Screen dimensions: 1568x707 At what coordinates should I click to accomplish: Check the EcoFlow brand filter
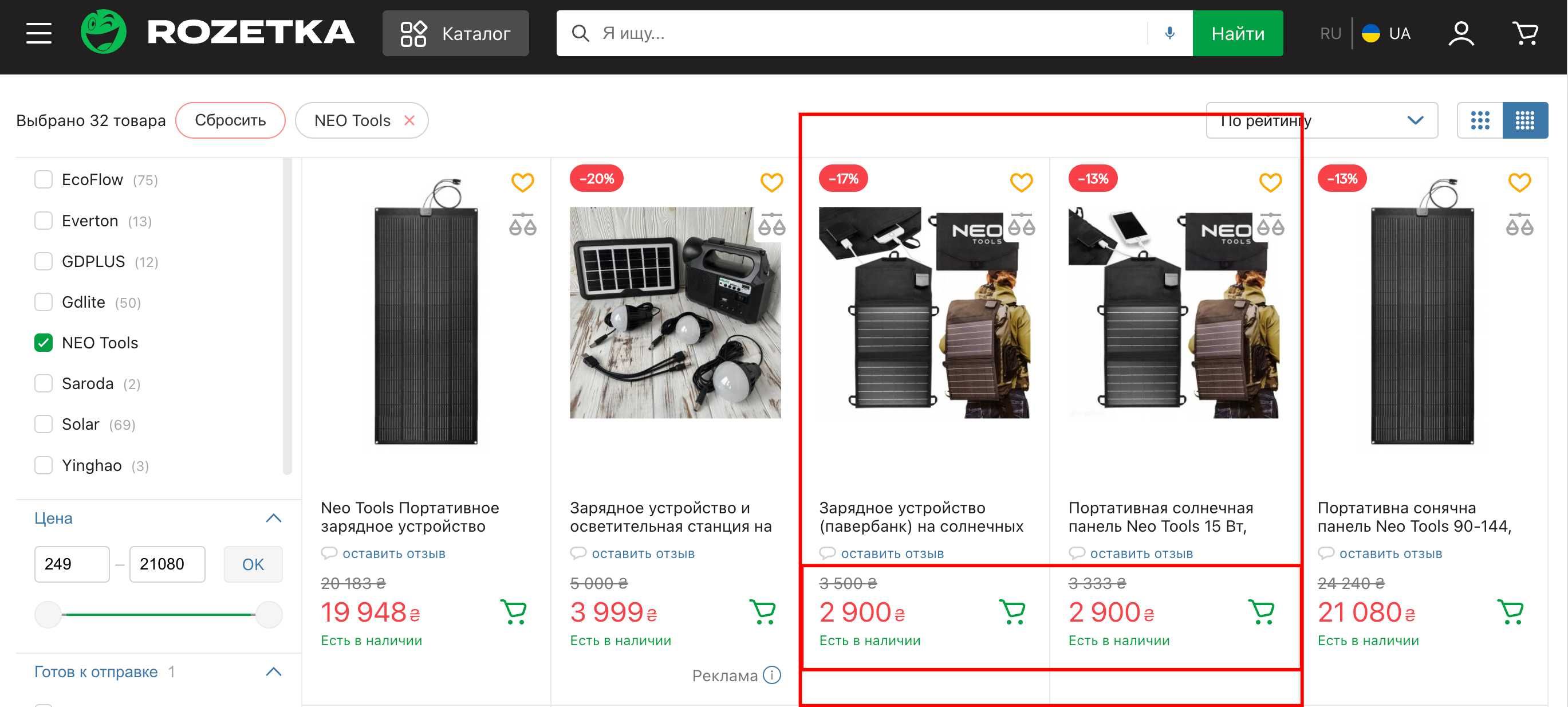pyautogui.click(x=43, y=179)
